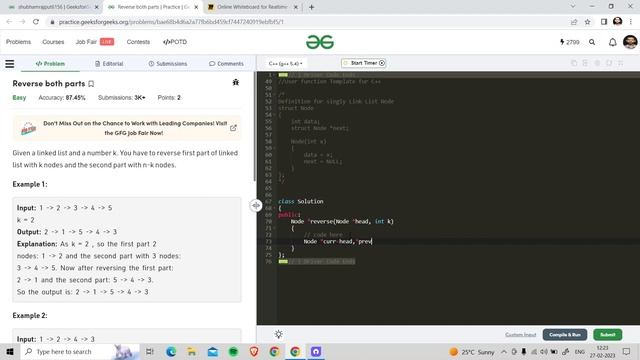640x360 pixels.
Task: Open the POTD link
Action: click(x=175, y=42)
